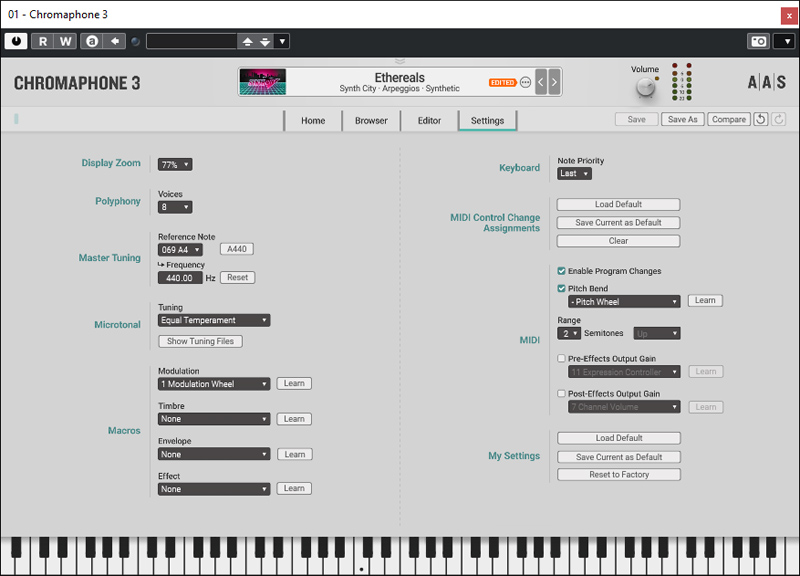The width and height of the screenshot is (800, 576).
Task: Toggle the Write automation (W) button
Action: [65, 41]
